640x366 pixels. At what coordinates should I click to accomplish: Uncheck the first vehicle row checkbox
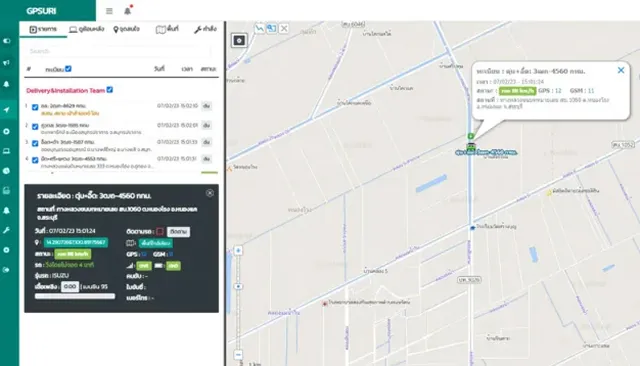click(x=35, y=107)
